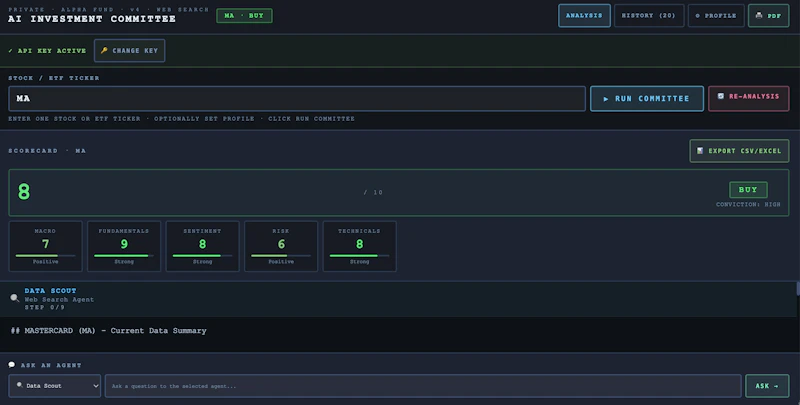The height and width of the screenshot is (405, 800).
Task: Click the overall score 8
Action: pos(24,192)
